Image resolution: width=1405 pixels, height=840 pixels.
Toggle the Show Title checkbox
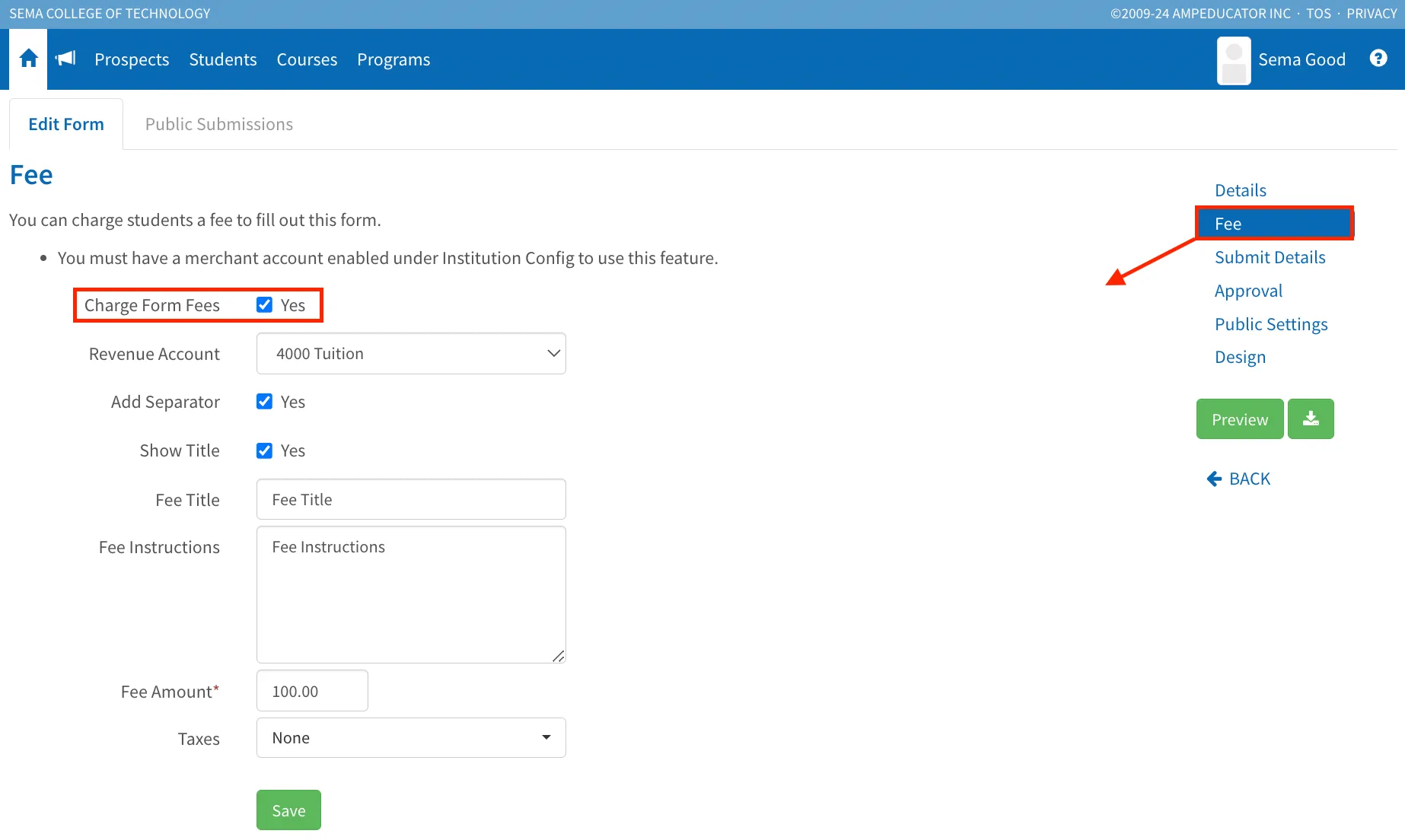point(264,450)
